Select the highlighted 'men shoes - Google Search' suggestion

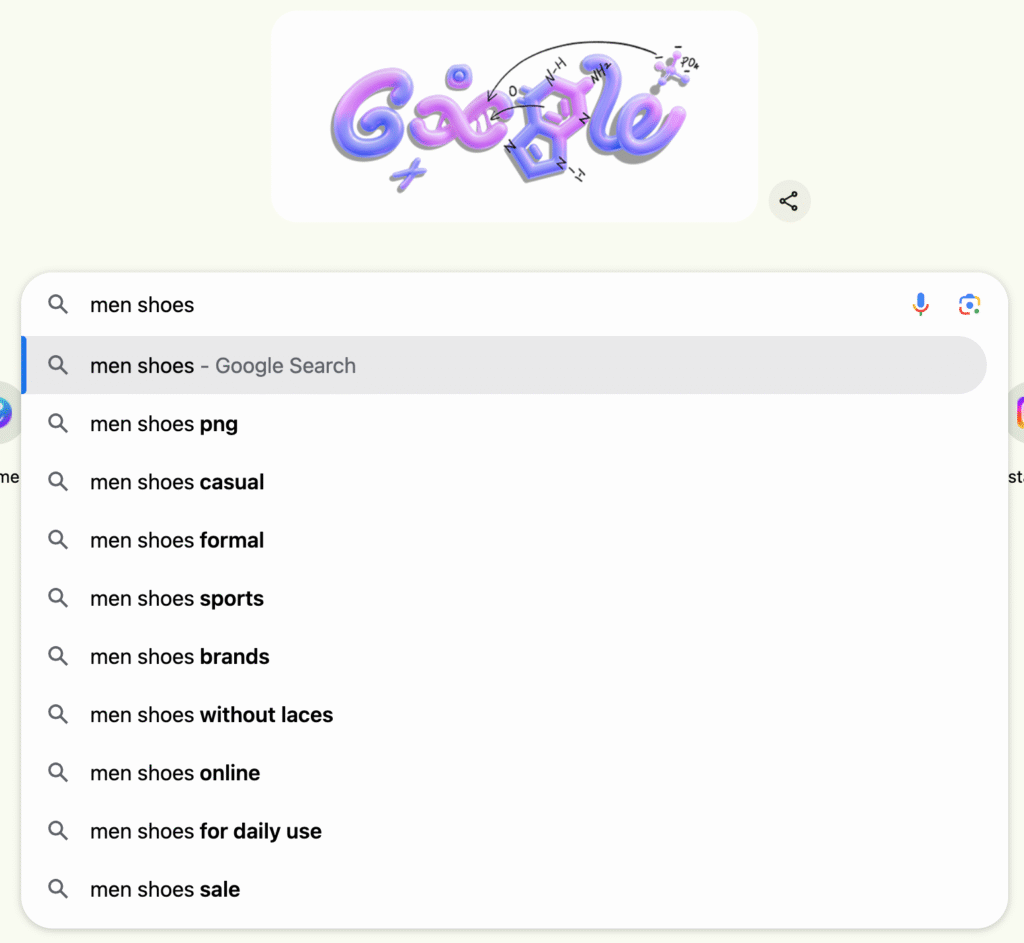coord(222,365)
